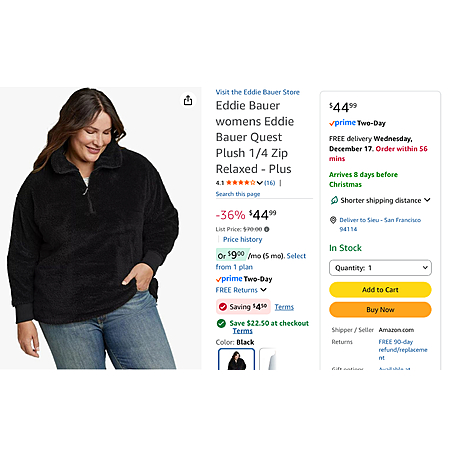Expand Shorter shipping distance details

[x=427, y=200]
